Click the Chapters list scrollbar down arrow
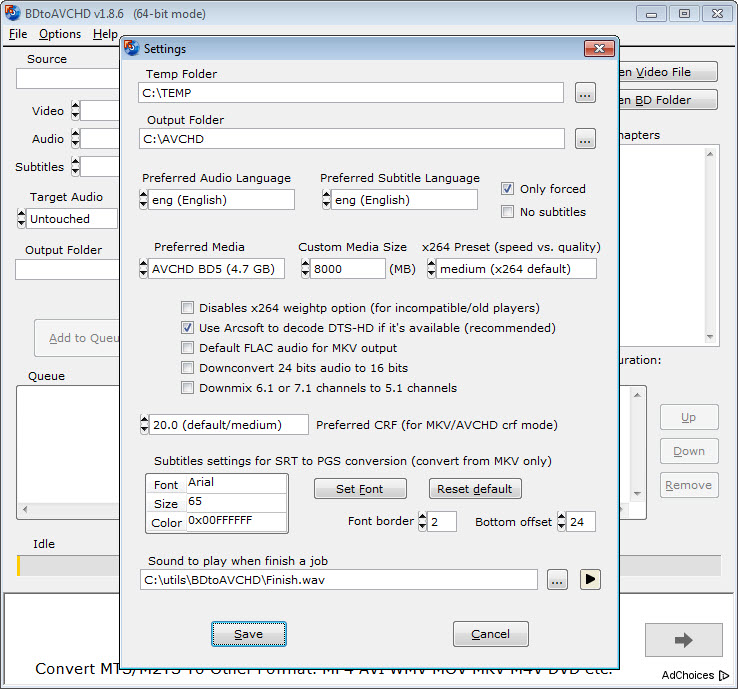This screenshot has height=689, width=738. click(x=710, y=336)
